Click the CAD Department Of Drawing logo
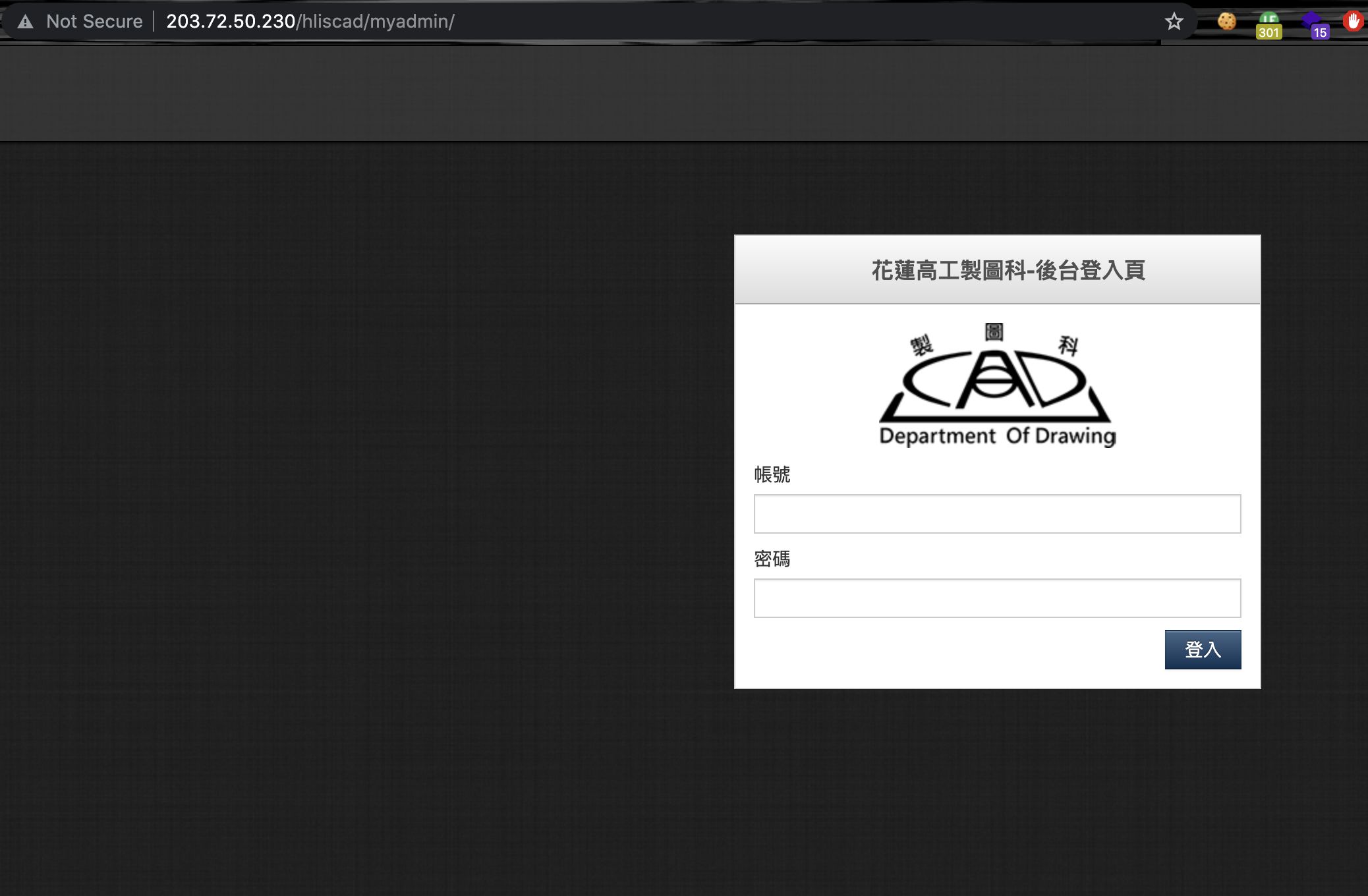 point(997,385)
